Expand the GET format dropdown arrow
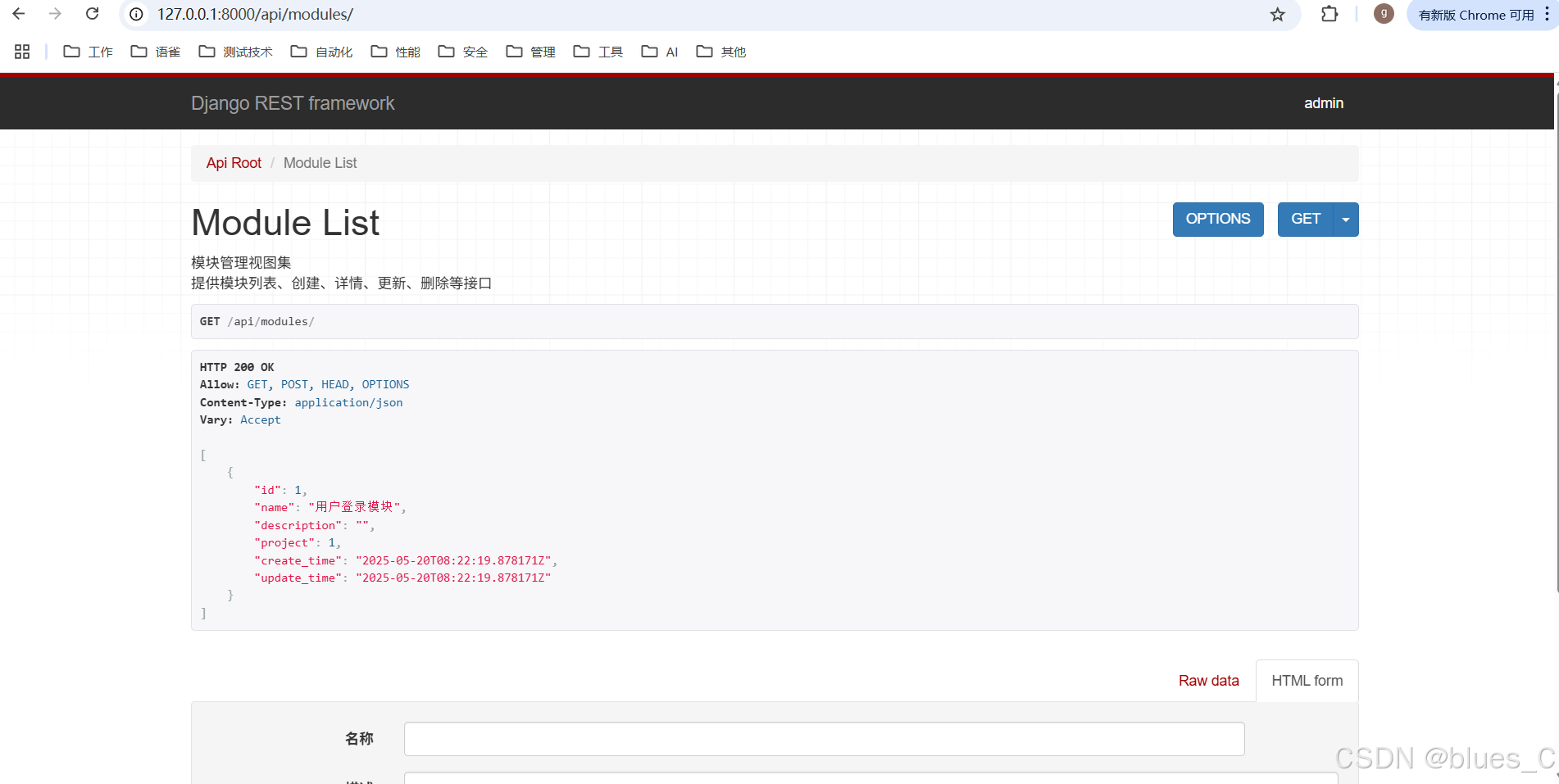This screenshot has height=784, width=1559. 1346,220
